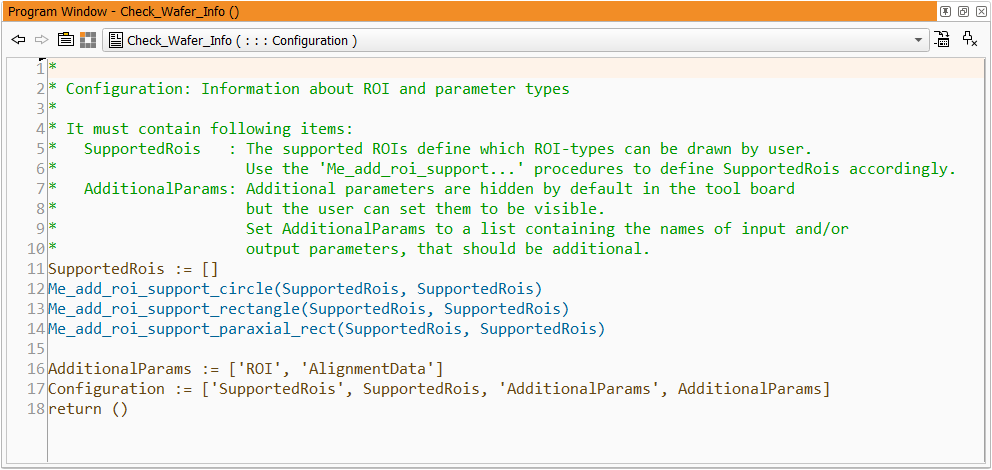Click the keyboard shortcut icon beside dropdown

[942, 40]
